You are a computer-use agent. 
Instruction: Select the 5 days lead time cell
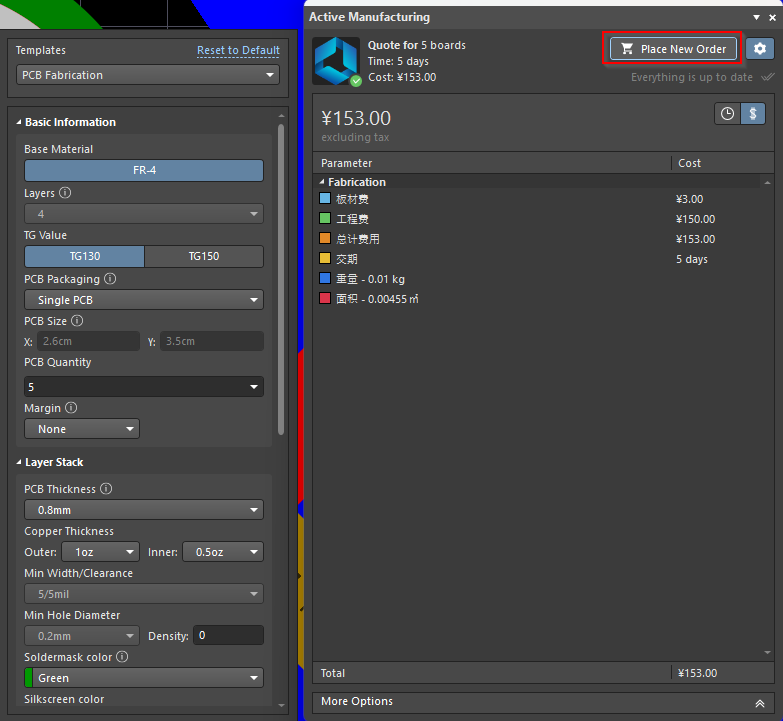click(692, 259)
